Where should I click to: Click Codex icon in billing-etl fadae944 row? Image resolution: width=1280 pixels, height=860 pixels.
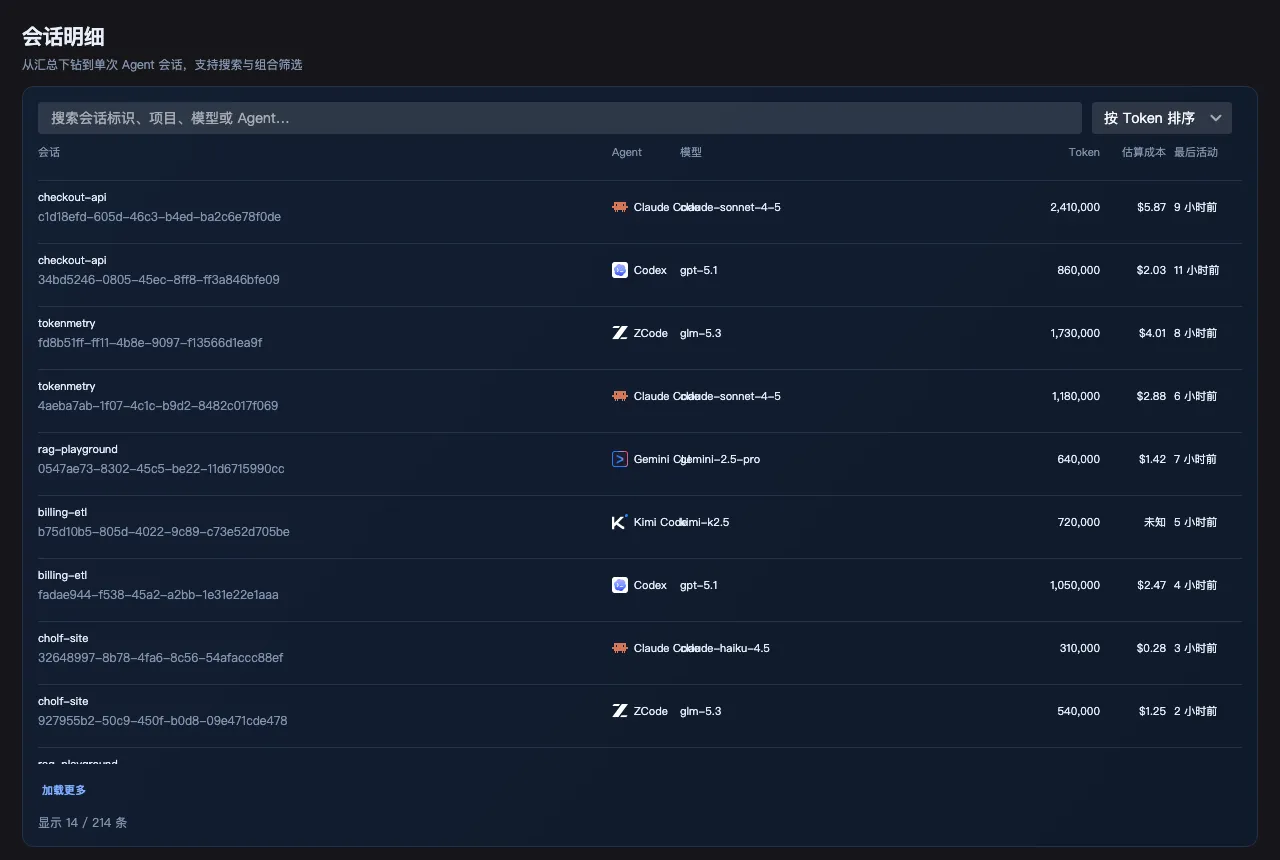[x=620, y=585]
